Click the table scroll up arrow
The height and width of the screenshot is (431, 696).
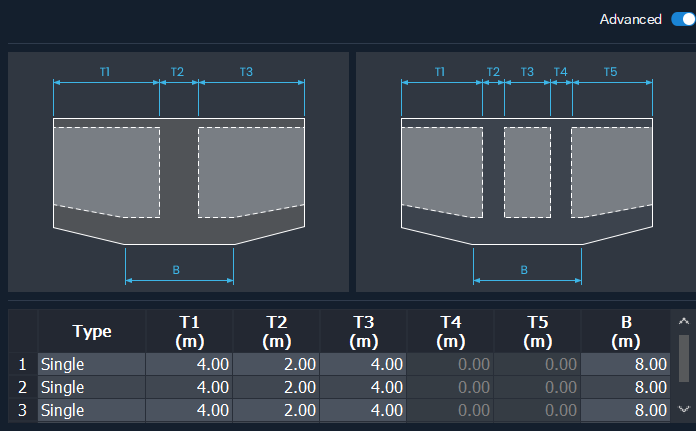(684, 321)
